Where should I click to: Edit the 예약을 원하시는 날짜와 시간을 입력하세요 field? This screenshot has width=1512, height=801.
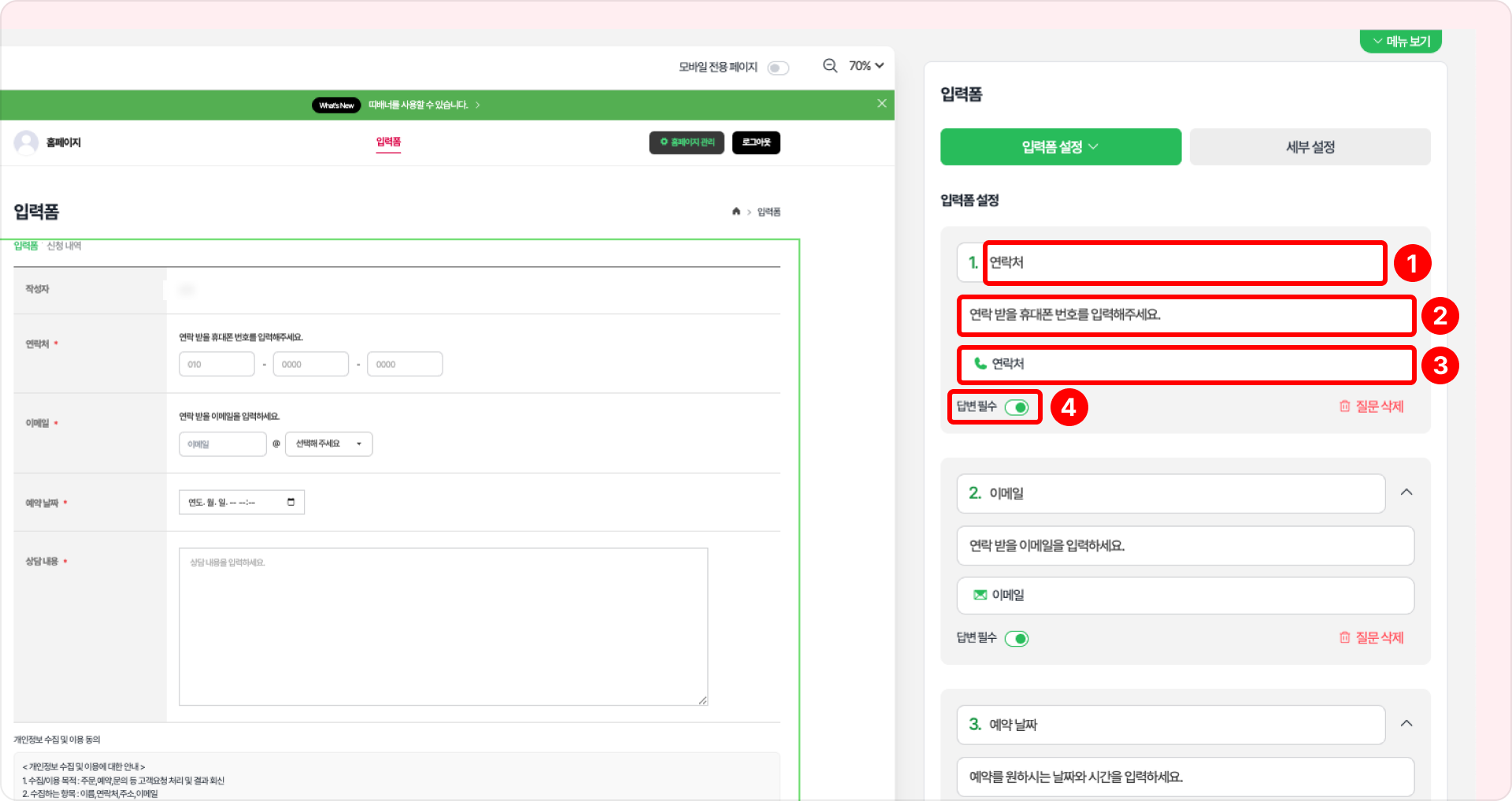[x=1185, y=777]
